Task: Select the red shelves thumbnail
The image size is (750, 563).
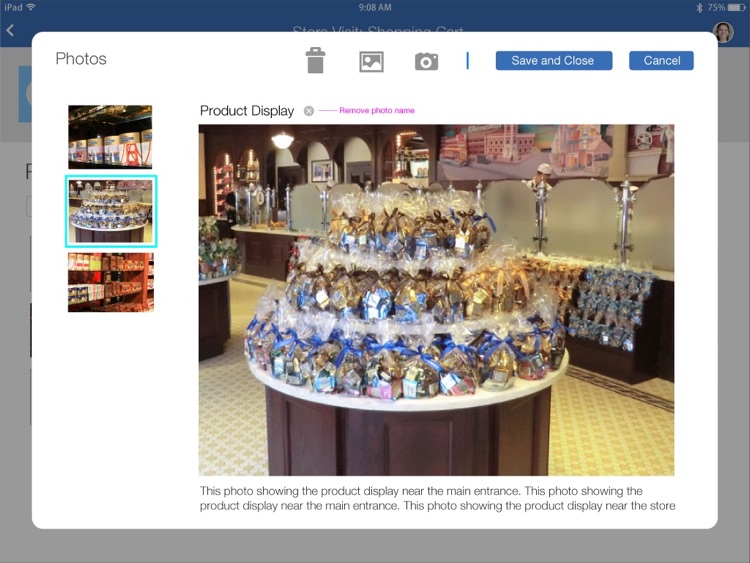Action: coord(111,282)
